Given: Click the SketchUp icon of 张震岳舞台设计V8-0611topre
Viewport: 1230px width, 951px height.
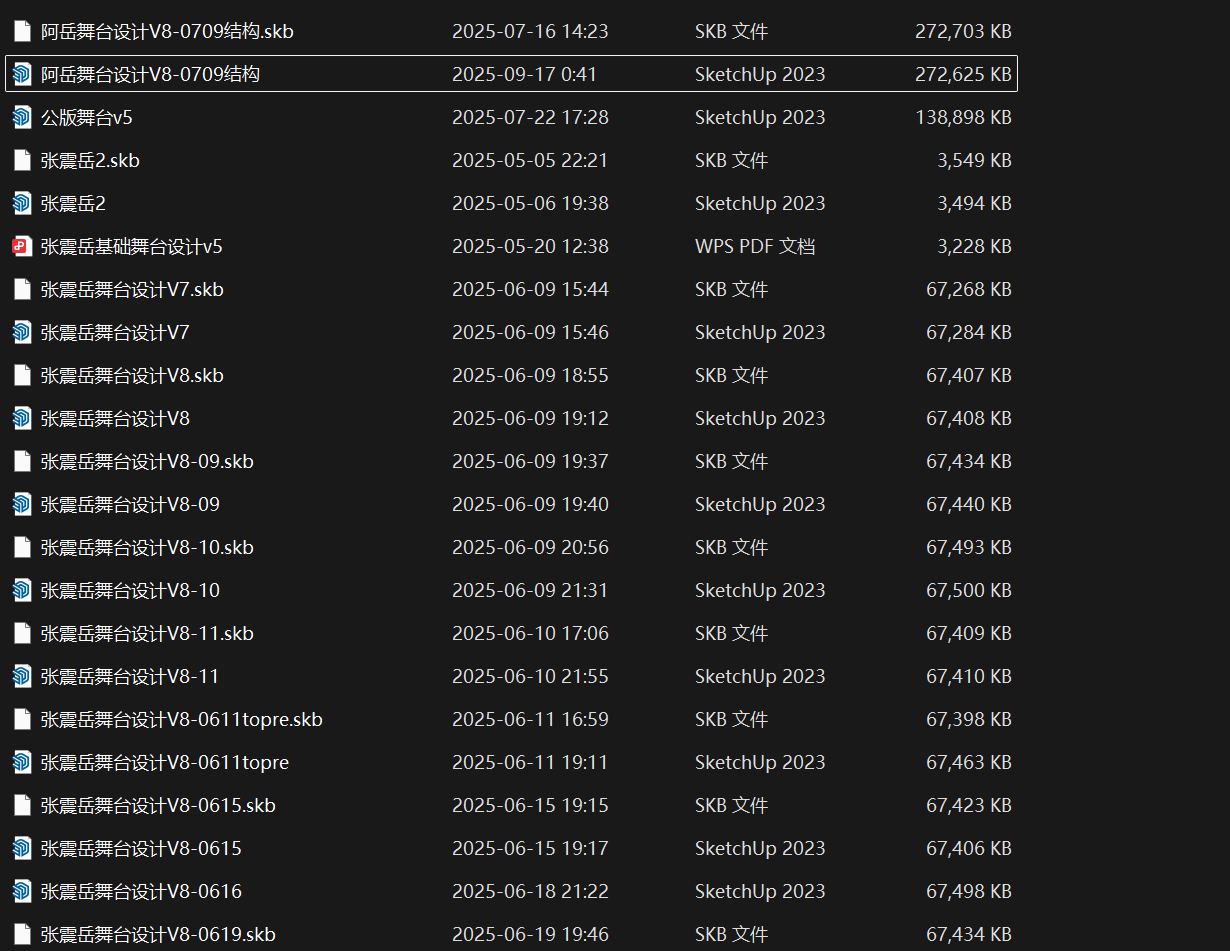Looking at the screenshot, I should [22, 762].
